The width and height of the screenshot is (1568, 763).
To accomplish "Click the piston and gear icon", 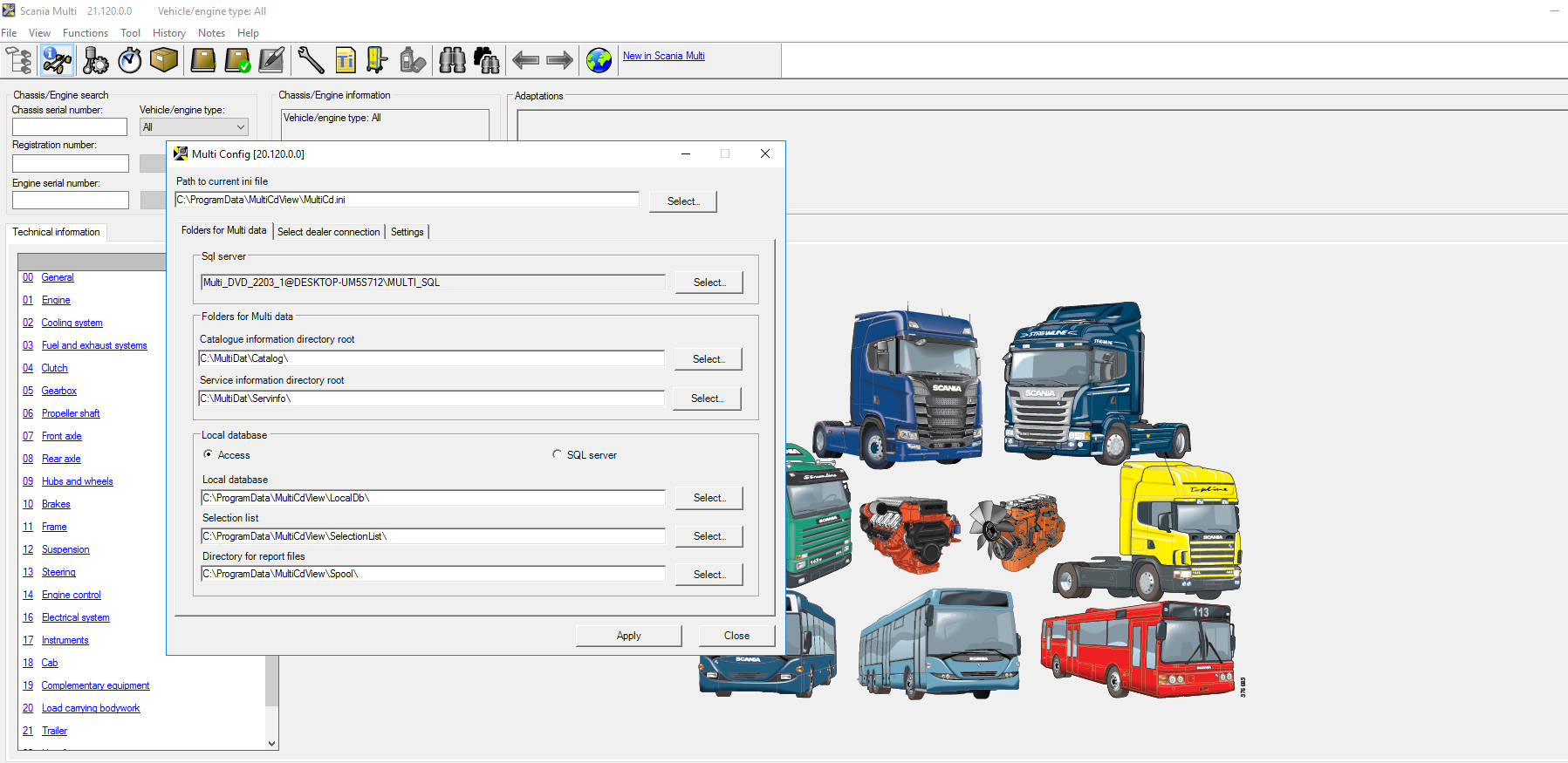I will [95, 60].
